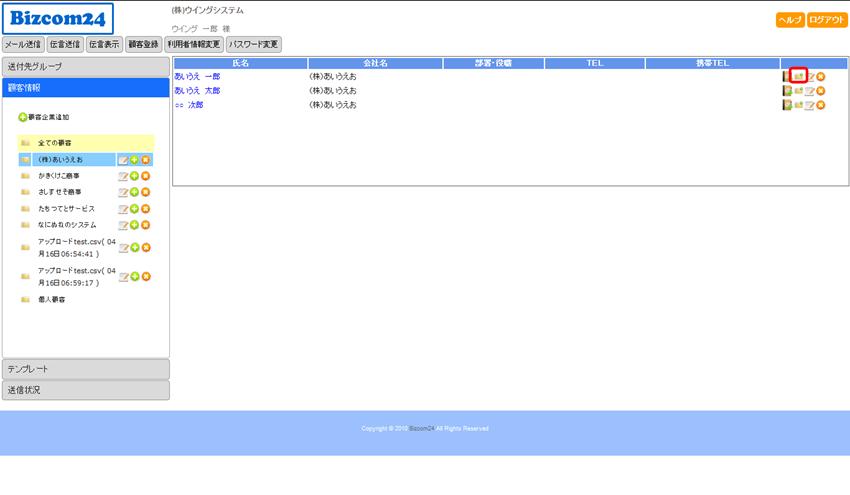Open the メール送信 menu tab
This screenshot has width=850, height=495.
(x=23, y=44)
